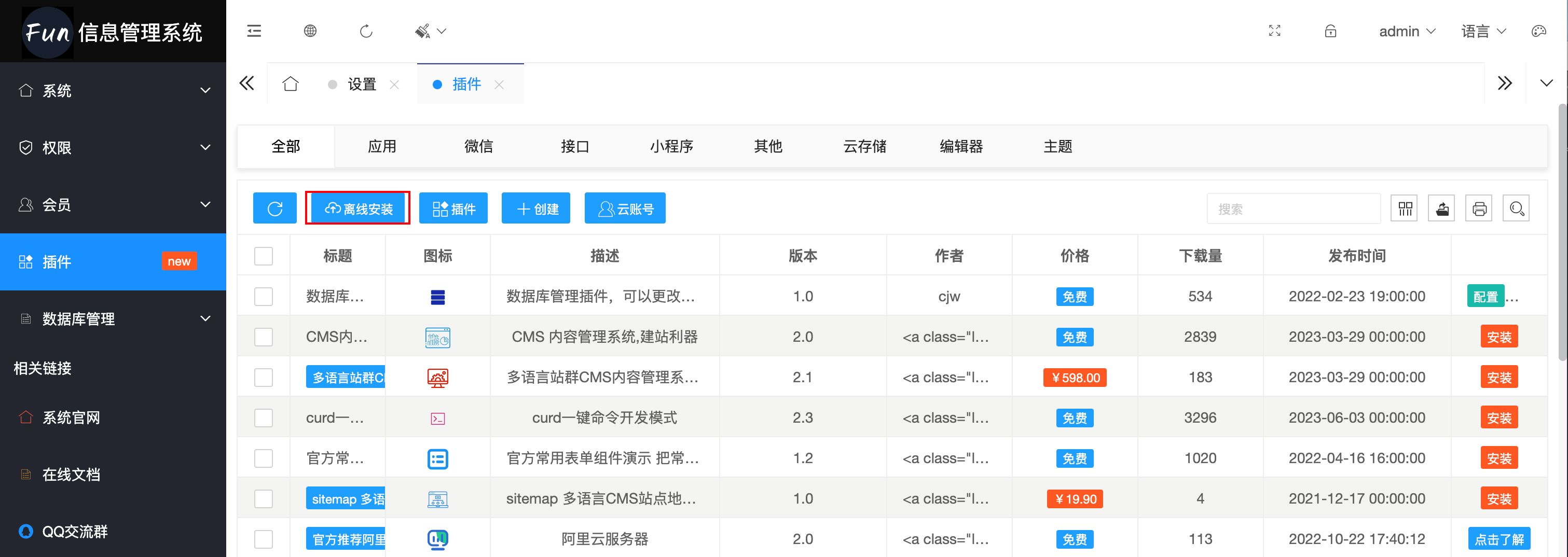
Task: Open tab options dropdown chevron
Action: tap(1546, 83)
